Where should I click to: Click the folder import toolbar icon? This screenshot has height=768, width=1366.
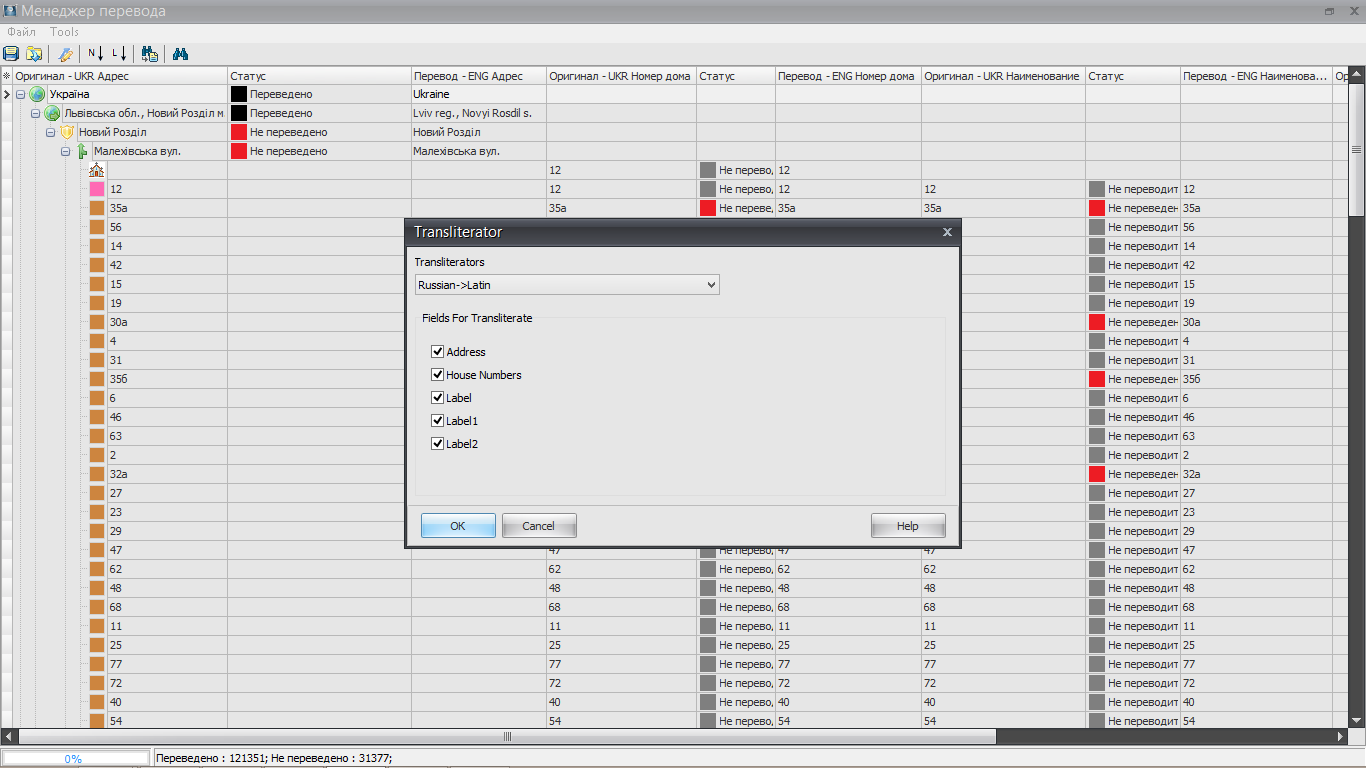click(34, 53)
